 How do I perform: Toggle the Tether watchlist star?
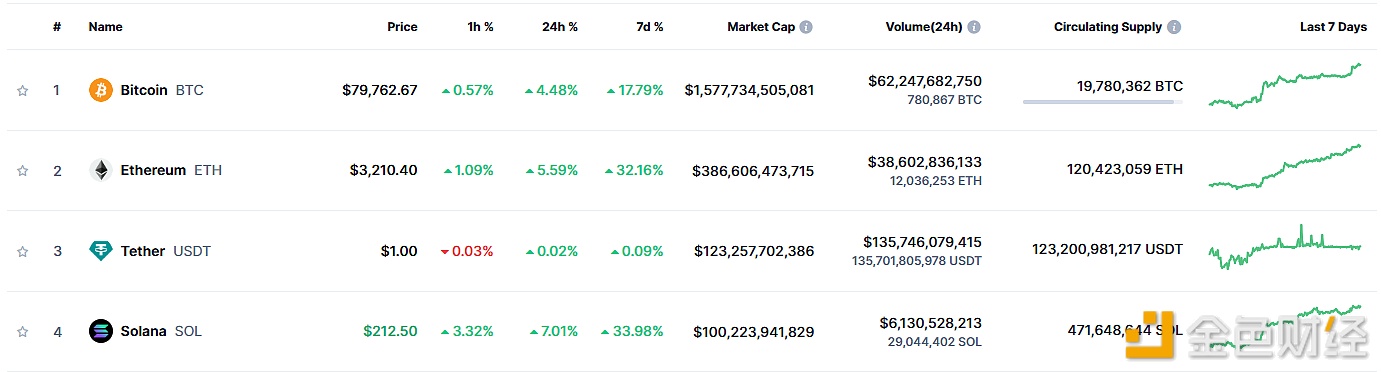coord(22,251)
